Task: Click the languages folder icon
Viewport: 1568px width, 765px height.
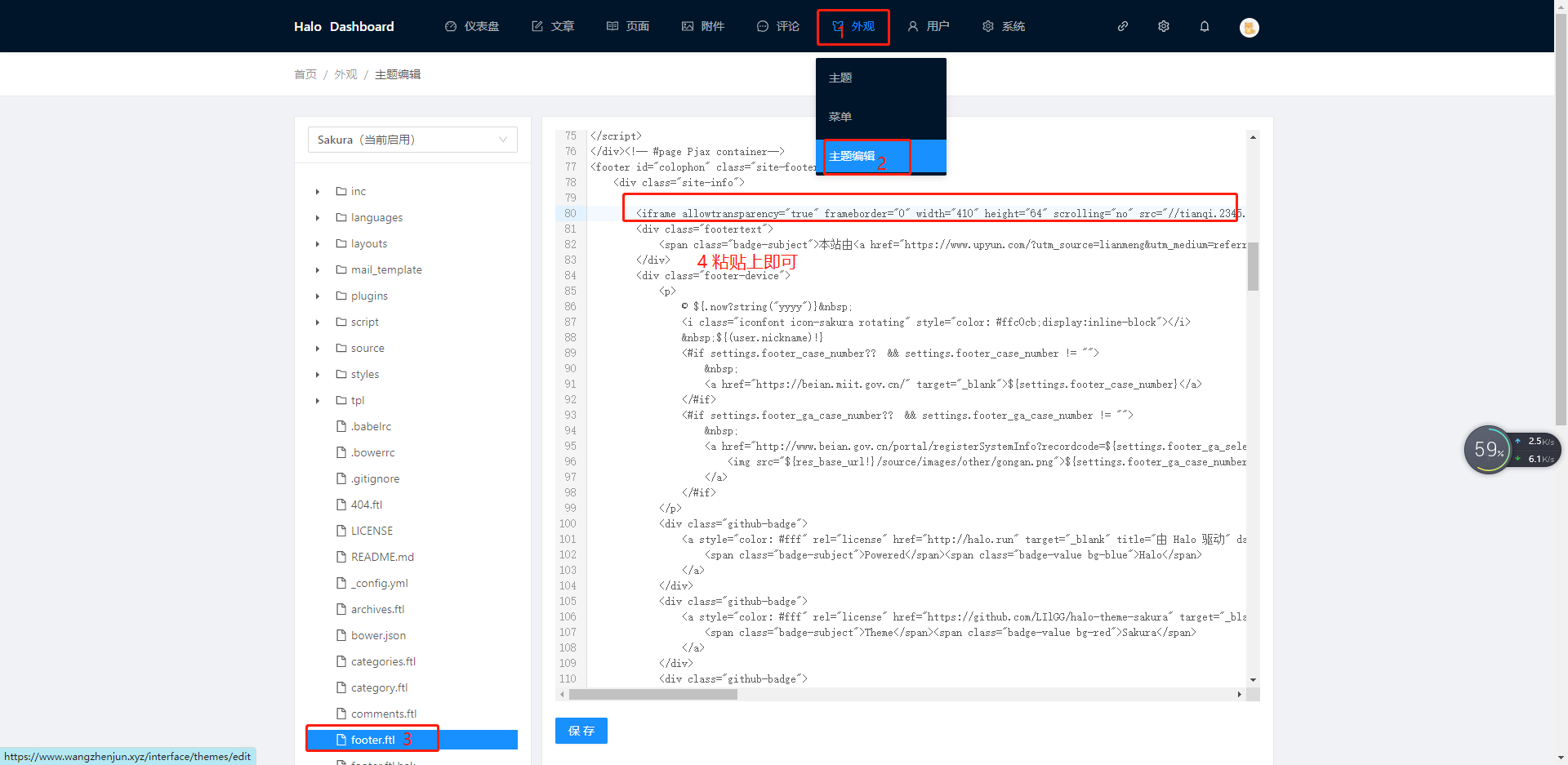Action: point(341,217)
